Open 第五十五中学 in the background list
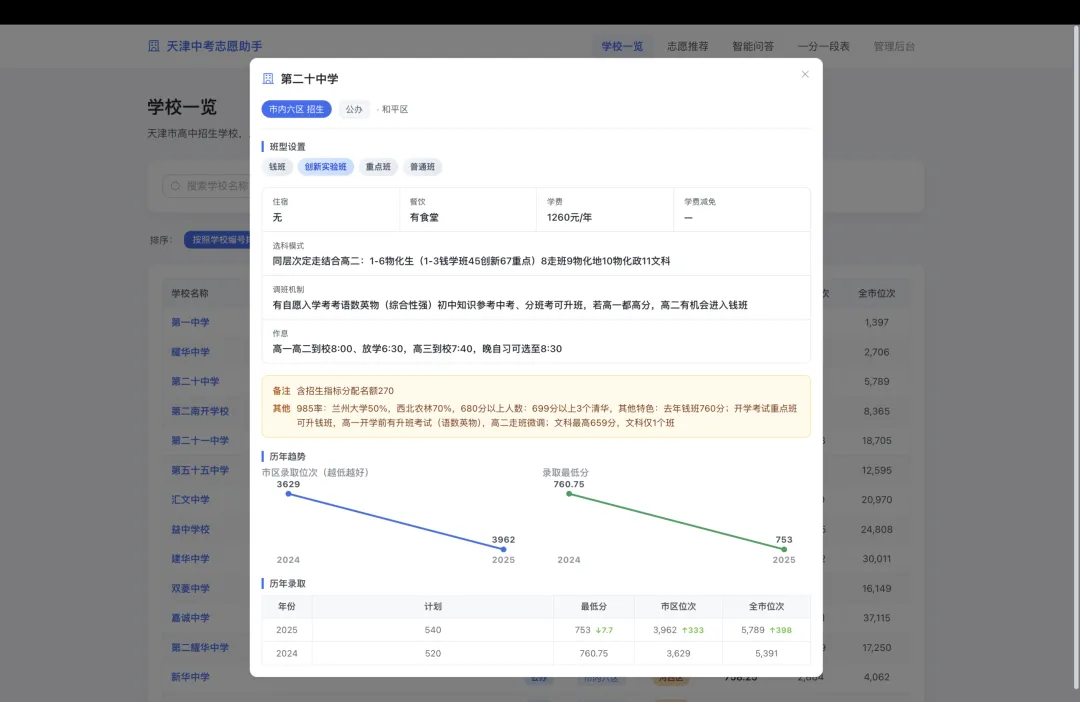Image resolution: width=1080 pixels, height=702 pixels. [x=200, y=471]
